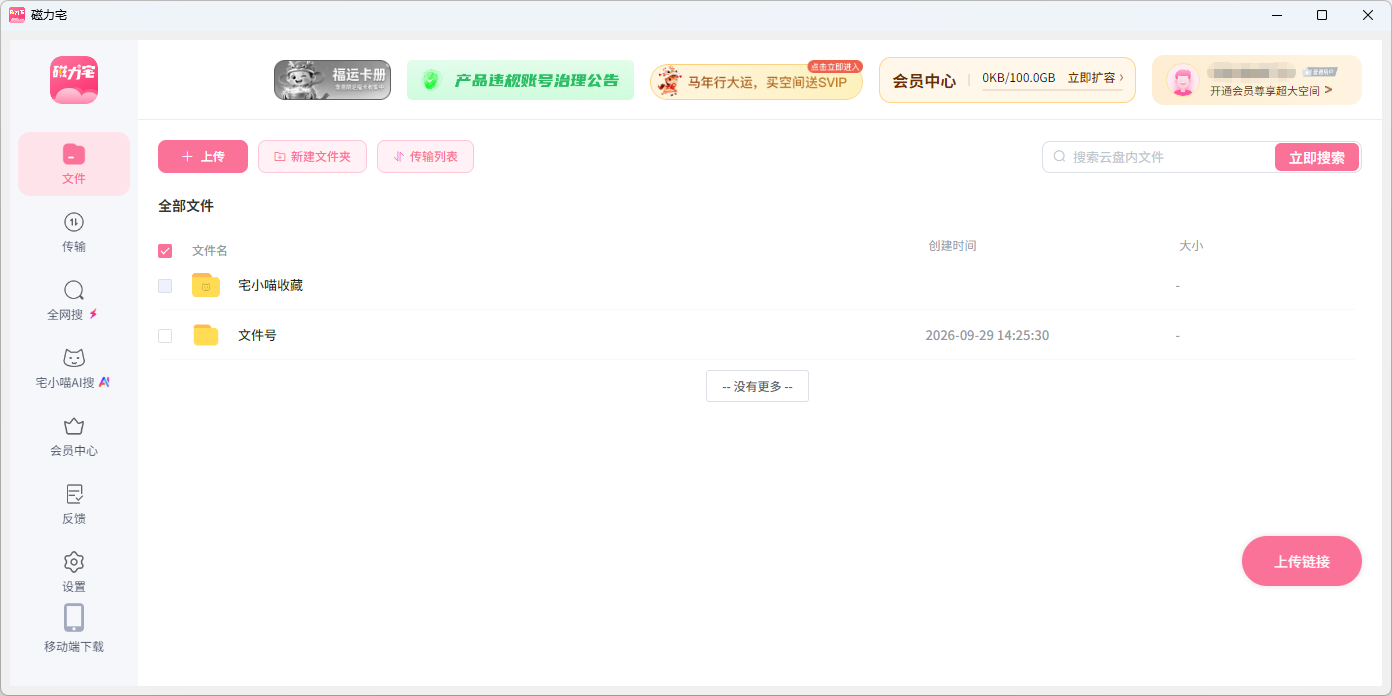The width and height of the screenshot is (1392, 696).
Task: Sort by 创建时间 column header
Action: click(x=952, y=246)
